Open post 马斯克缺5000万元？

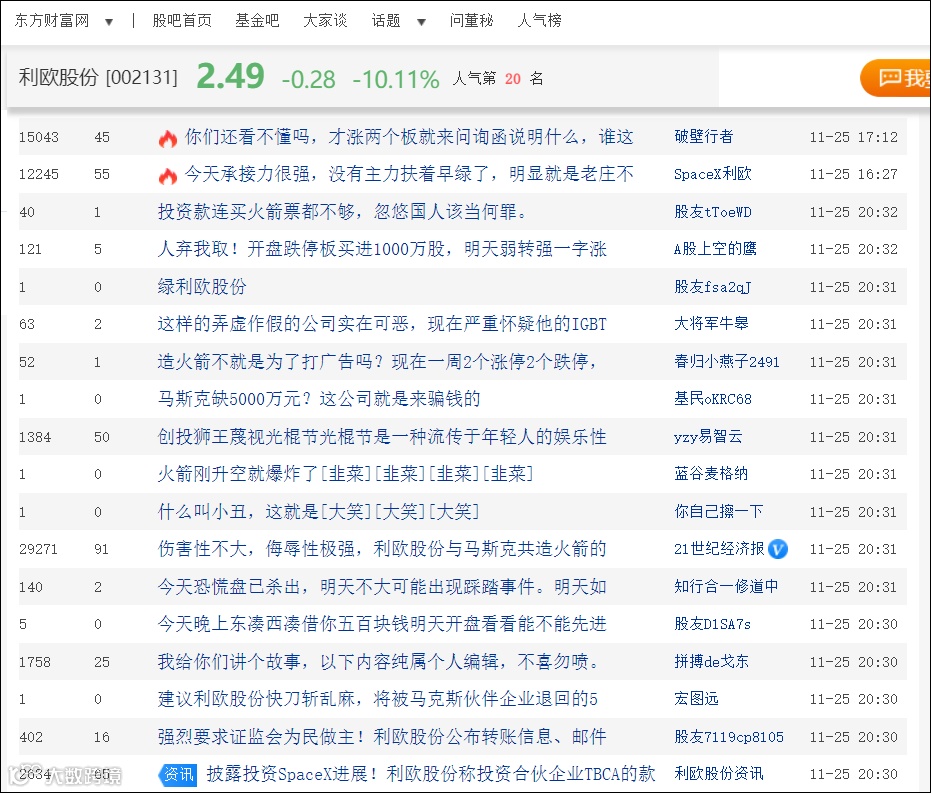pyautogui.click(x=319, y=398)
